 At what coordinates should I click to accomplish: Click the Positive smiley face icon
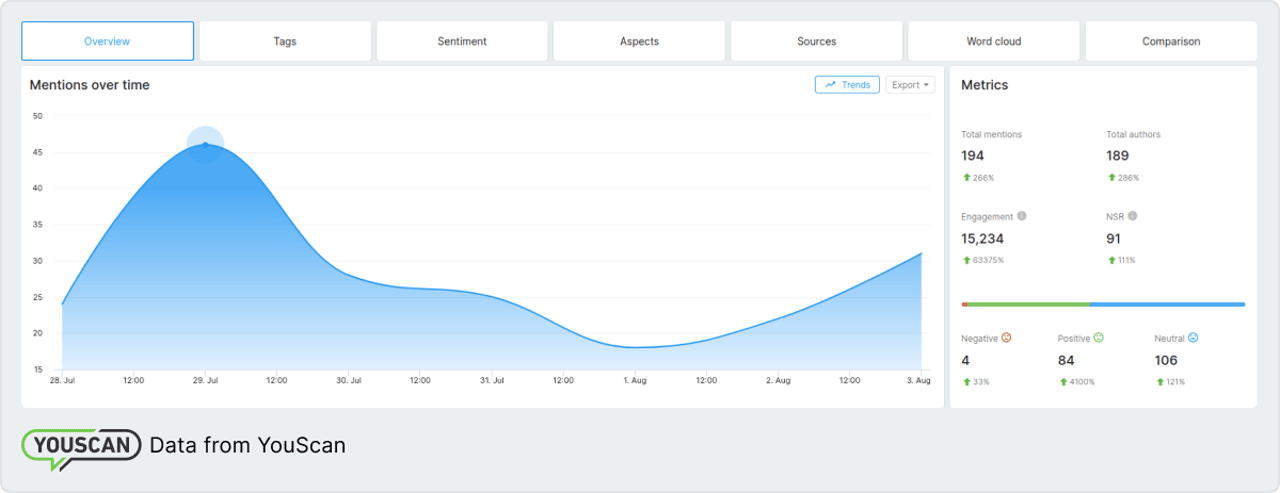click(x=1098, y=338)
